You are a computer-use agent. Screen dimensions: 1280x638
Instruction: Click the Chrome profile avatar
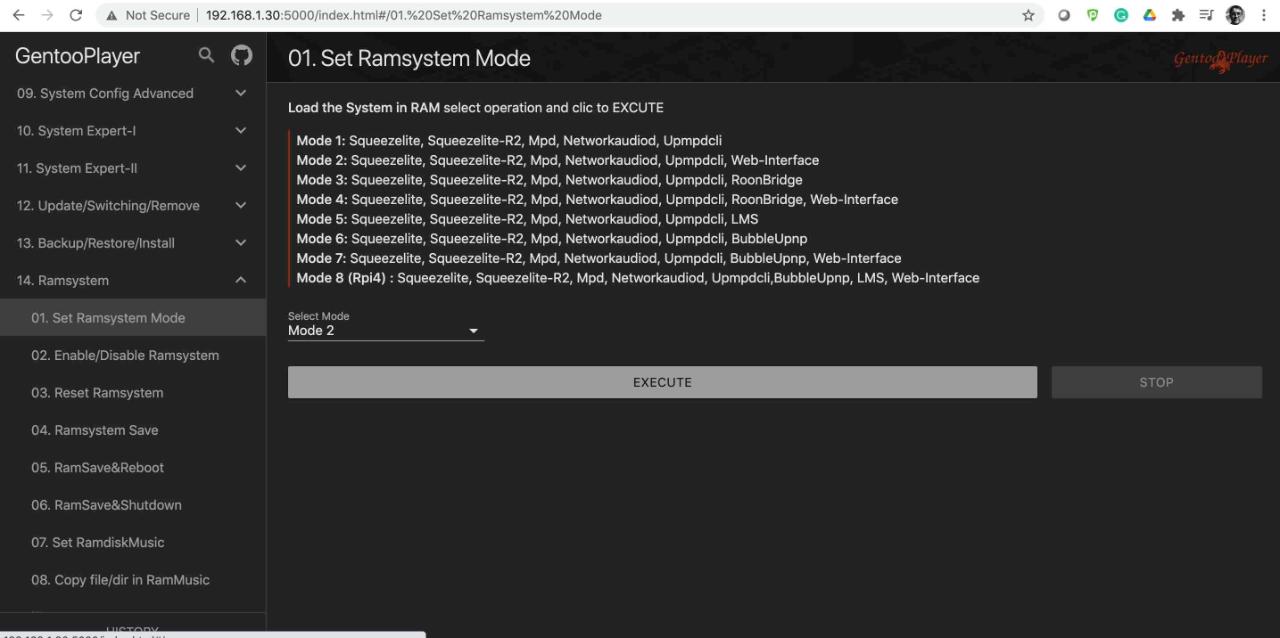(1235, 15)
